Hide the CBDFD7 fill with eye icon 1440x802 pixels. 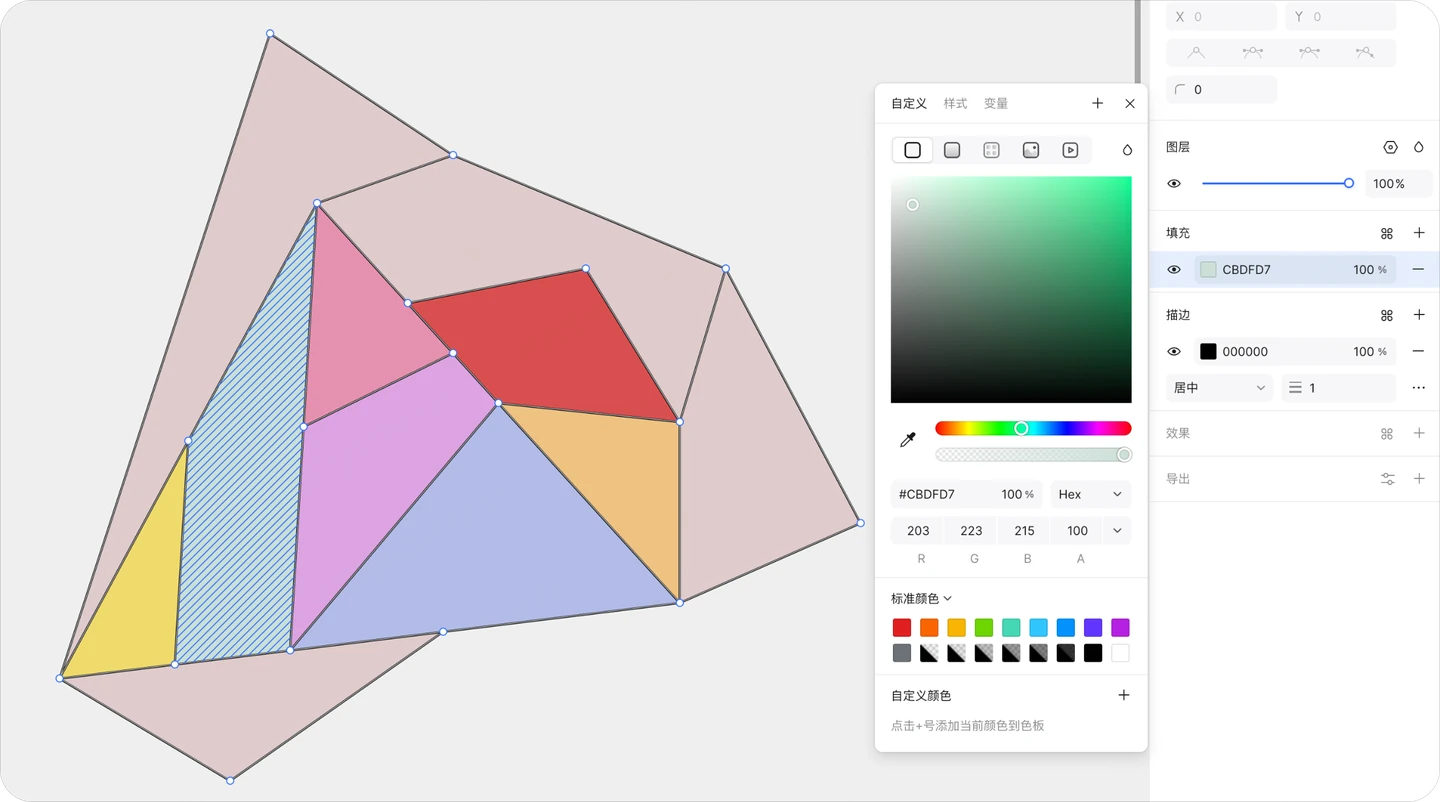click(1174, 269)
